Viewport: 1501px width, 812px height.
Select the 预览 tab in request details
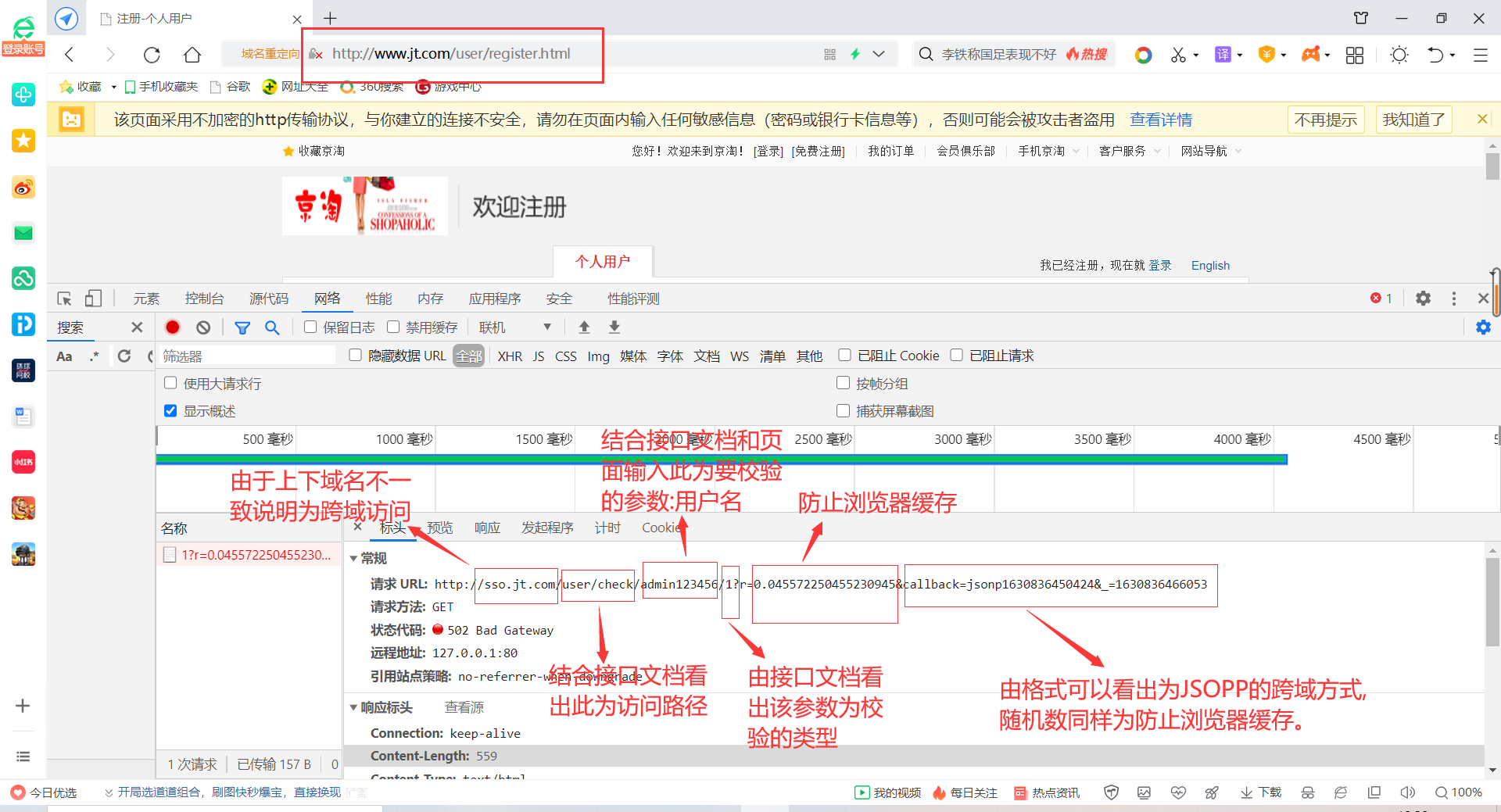(x=439, y=528)
